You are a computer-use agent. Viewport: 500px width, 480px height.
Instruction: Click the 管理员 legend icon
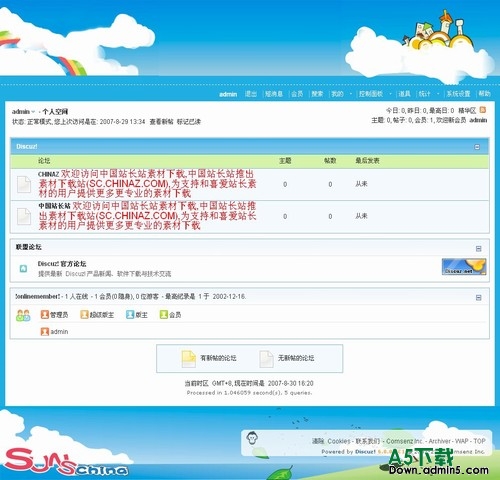(x=45, y=314)
